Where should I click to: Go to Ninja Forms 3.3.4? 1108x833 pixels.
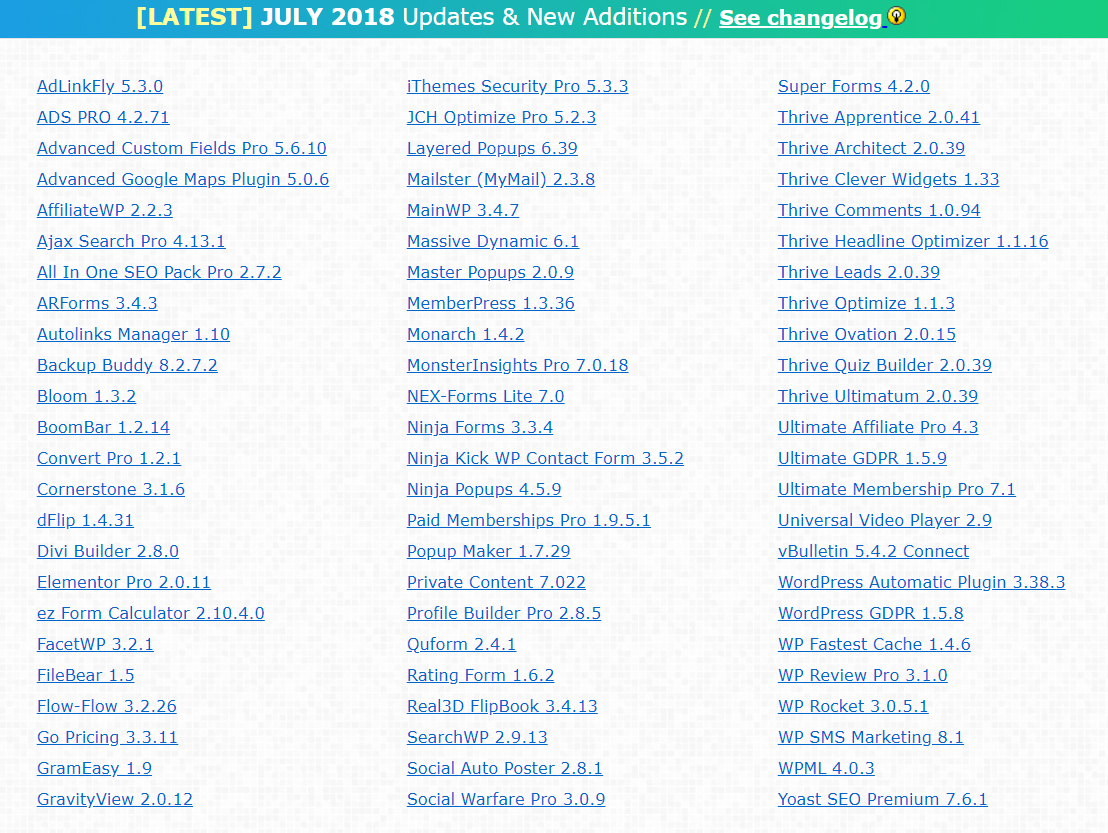click(x=480, y=427)
